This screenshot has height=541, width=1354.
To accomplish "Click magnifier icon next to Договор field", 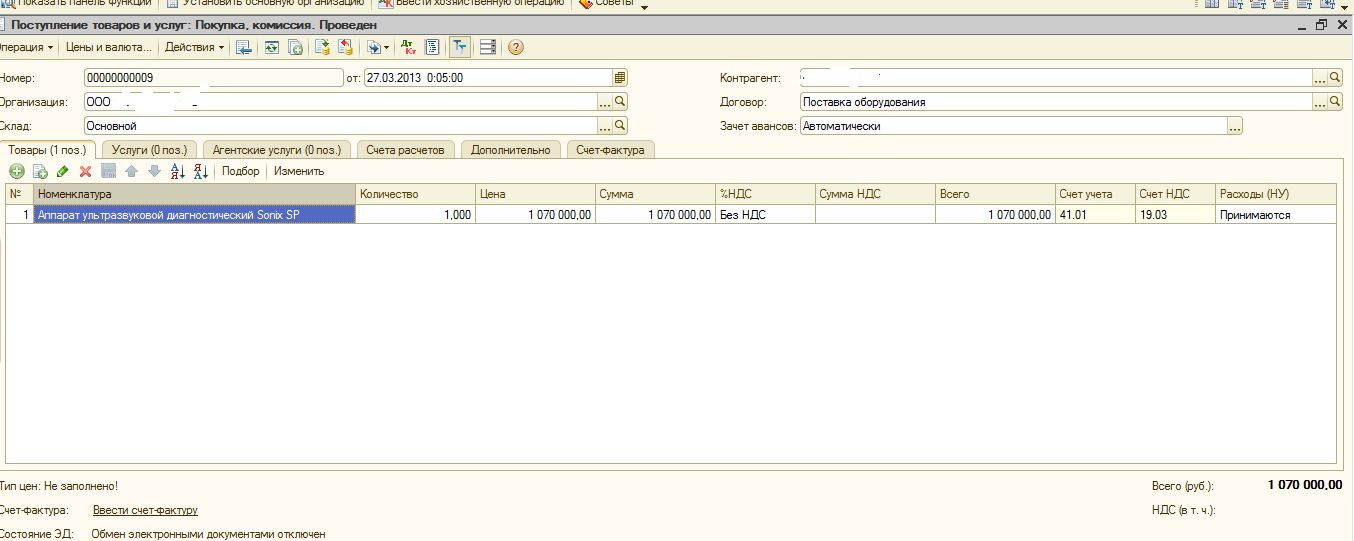I will click(x=1336, y=102).
